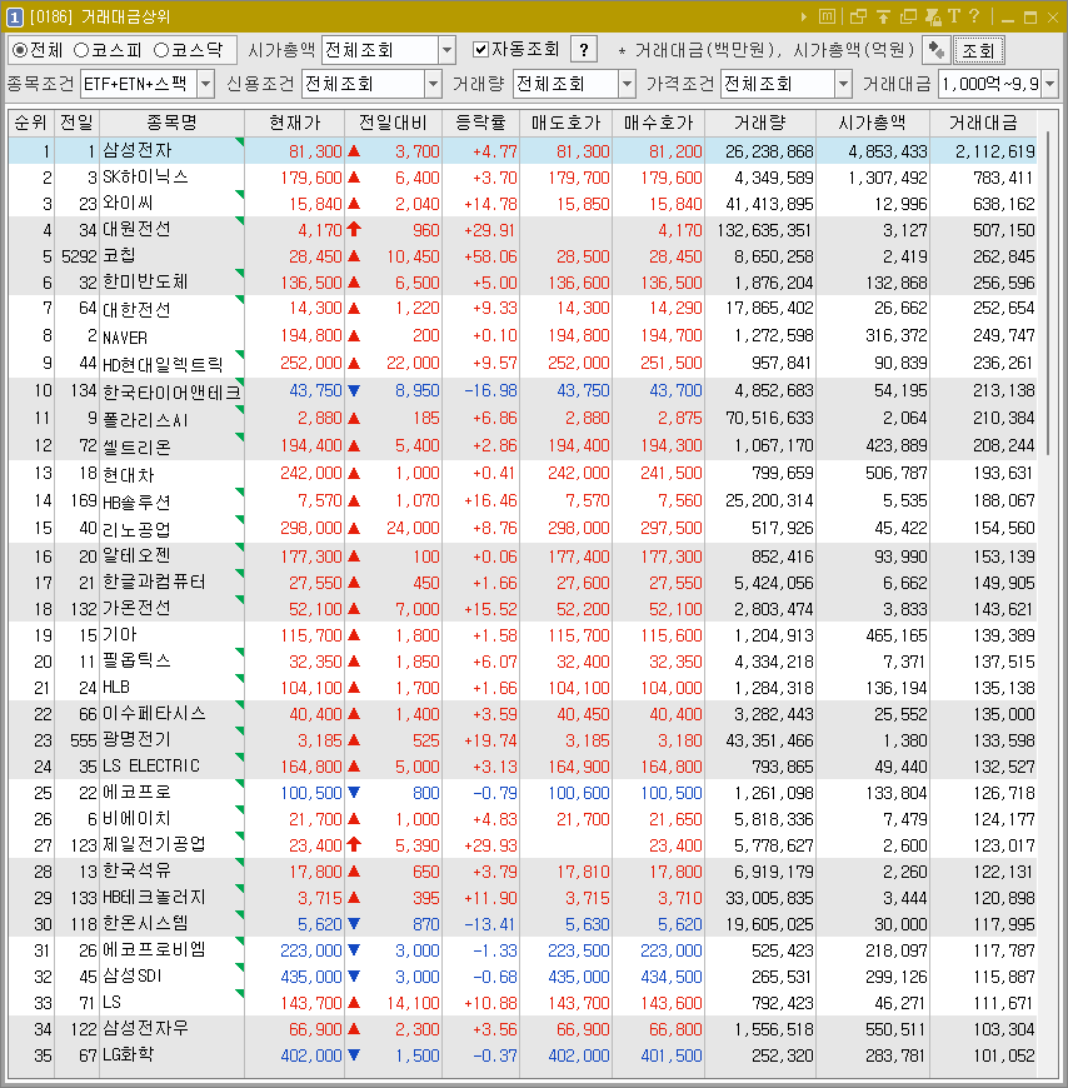The height and width of the screenshot is (1088, 1068).
Task: Select the 대원전선 stock name
Action: 136,230
